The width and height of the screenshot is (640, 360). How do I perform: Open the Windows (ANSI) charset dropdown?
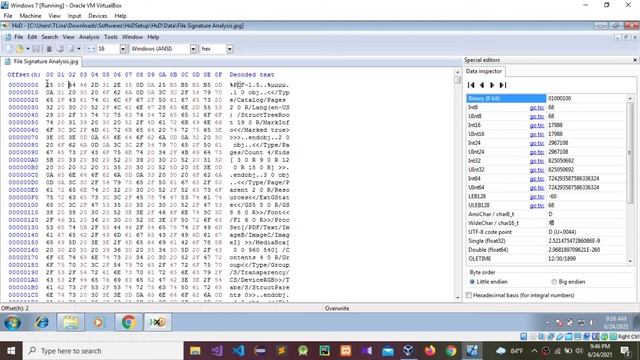(193, 49)
